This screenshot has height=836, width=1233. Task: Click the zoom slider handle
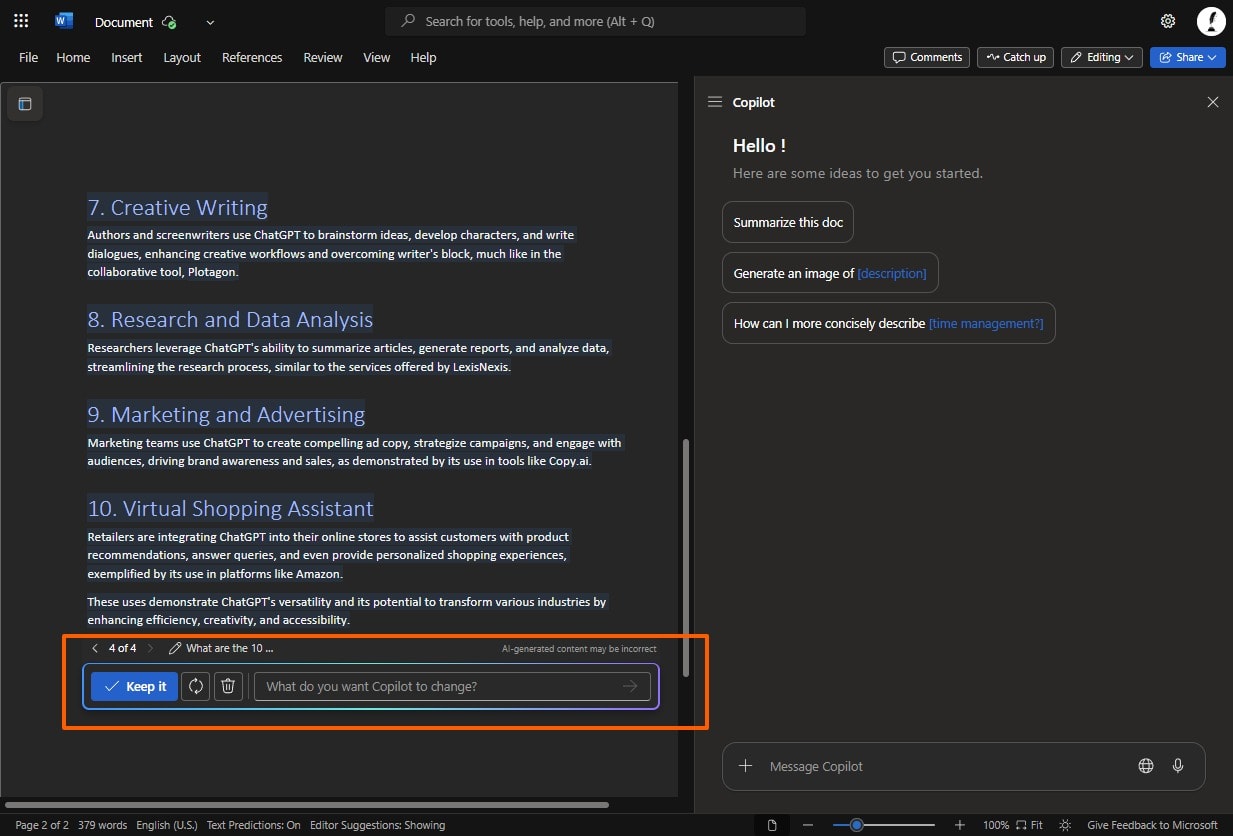[856, 825]
